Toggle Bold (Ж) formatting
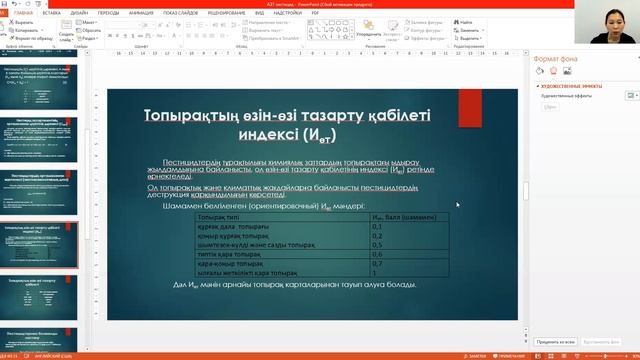The height and width of the screenshot is (360, 640). (x=110, y=36)
